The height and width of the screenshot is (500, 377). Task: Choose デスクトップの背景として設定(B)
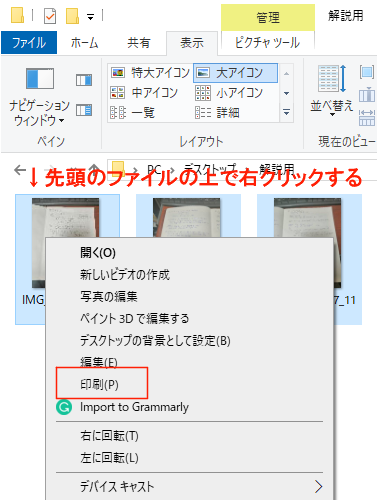tap(189, 340)
